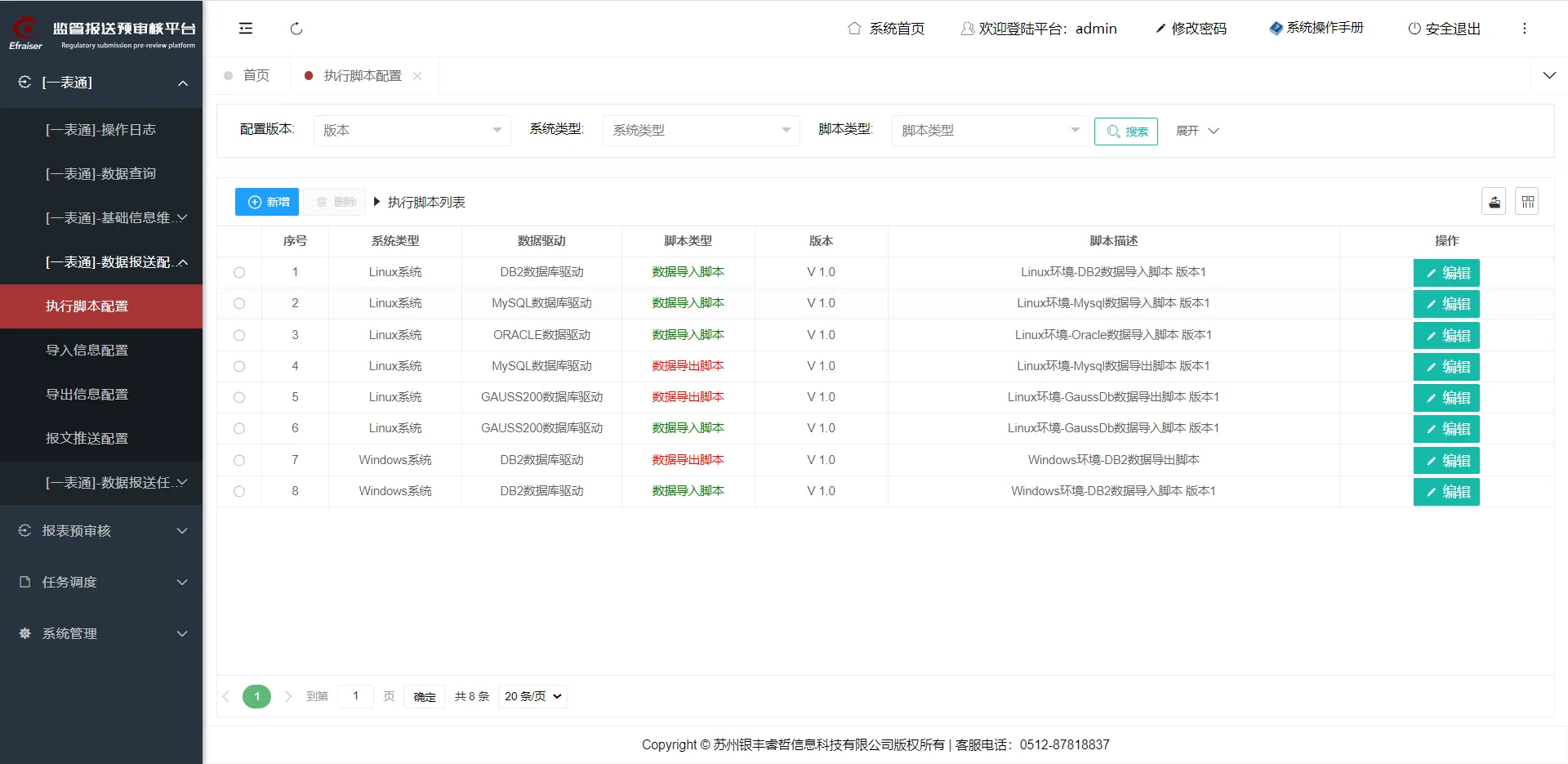Screen dimensions: 1568x764
Task: Open the 系统操作手册 manual icon
Action: coord(1276,29)
